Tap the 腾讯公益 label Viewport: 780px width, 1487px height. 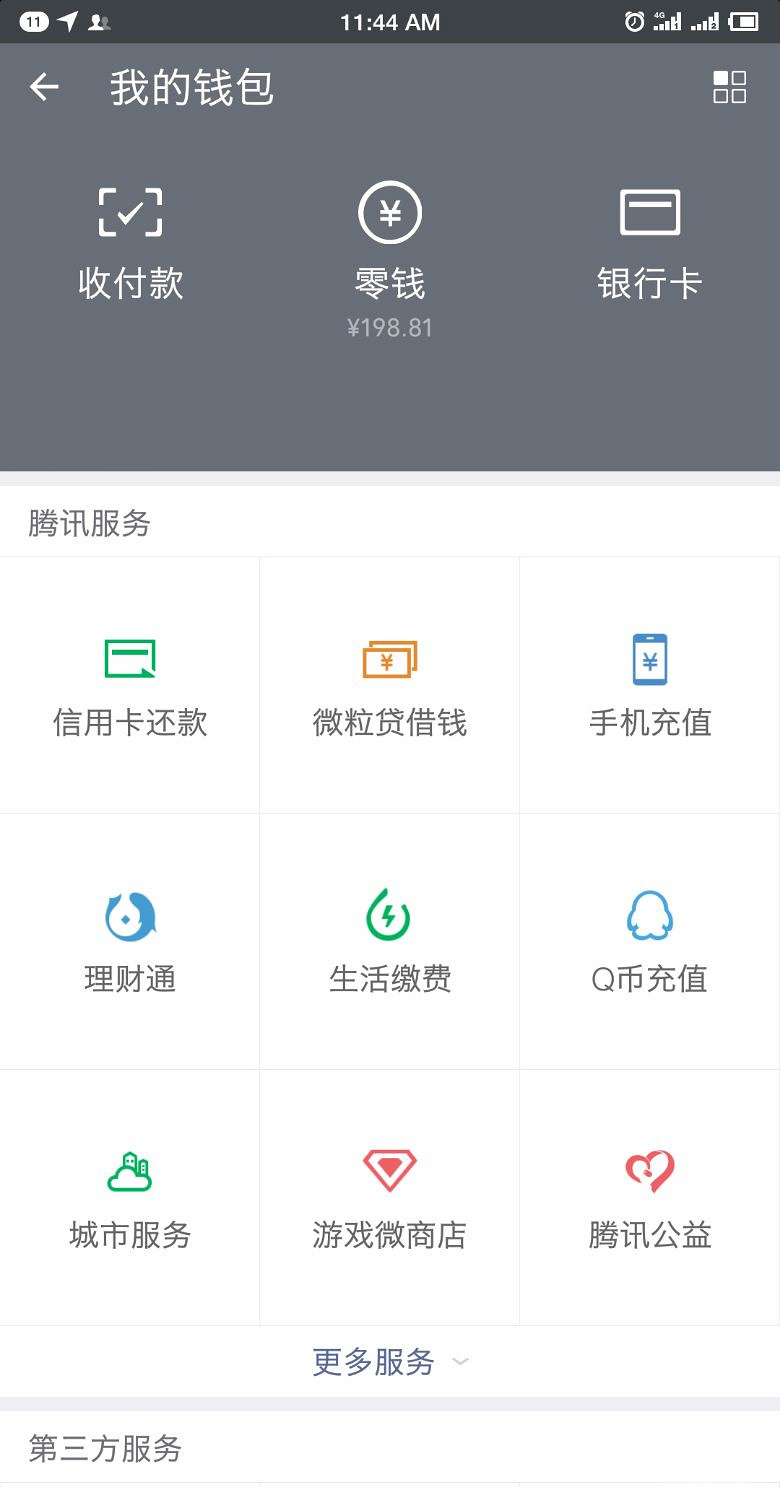(650, 1235)
